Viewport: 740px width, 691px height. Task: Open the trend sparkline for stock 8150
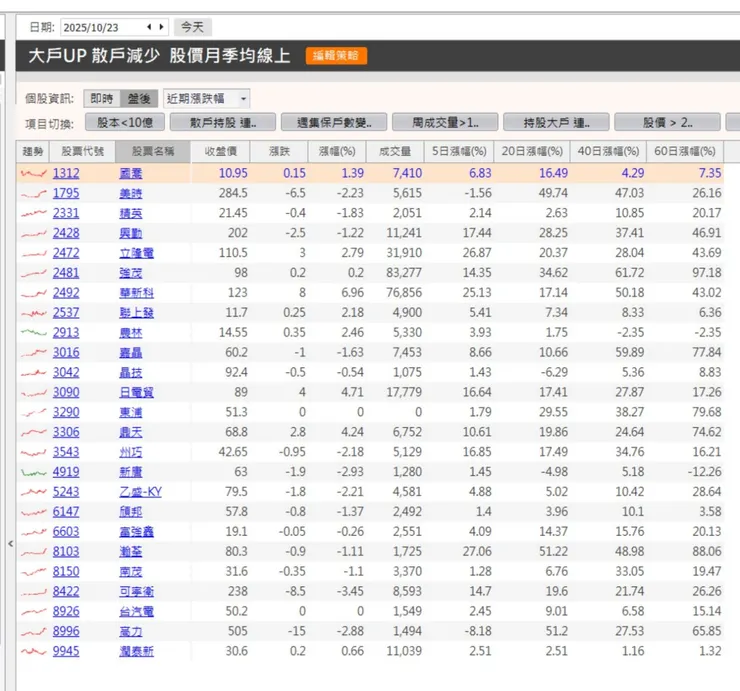(x=34, y=572)
